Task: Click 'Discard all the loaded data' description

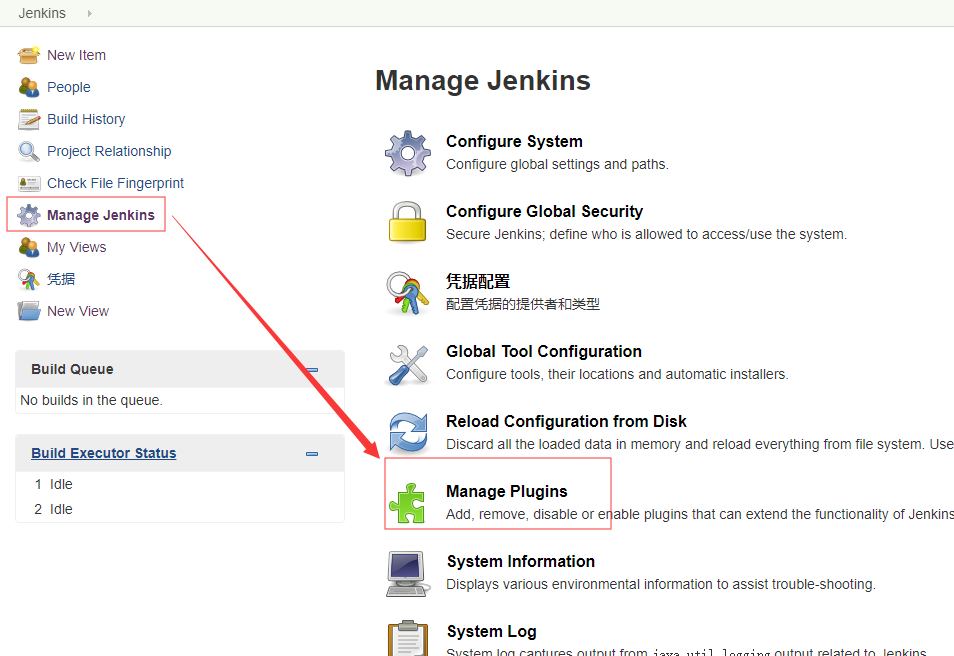Action: pyautogui.click(x=700, y=444)
